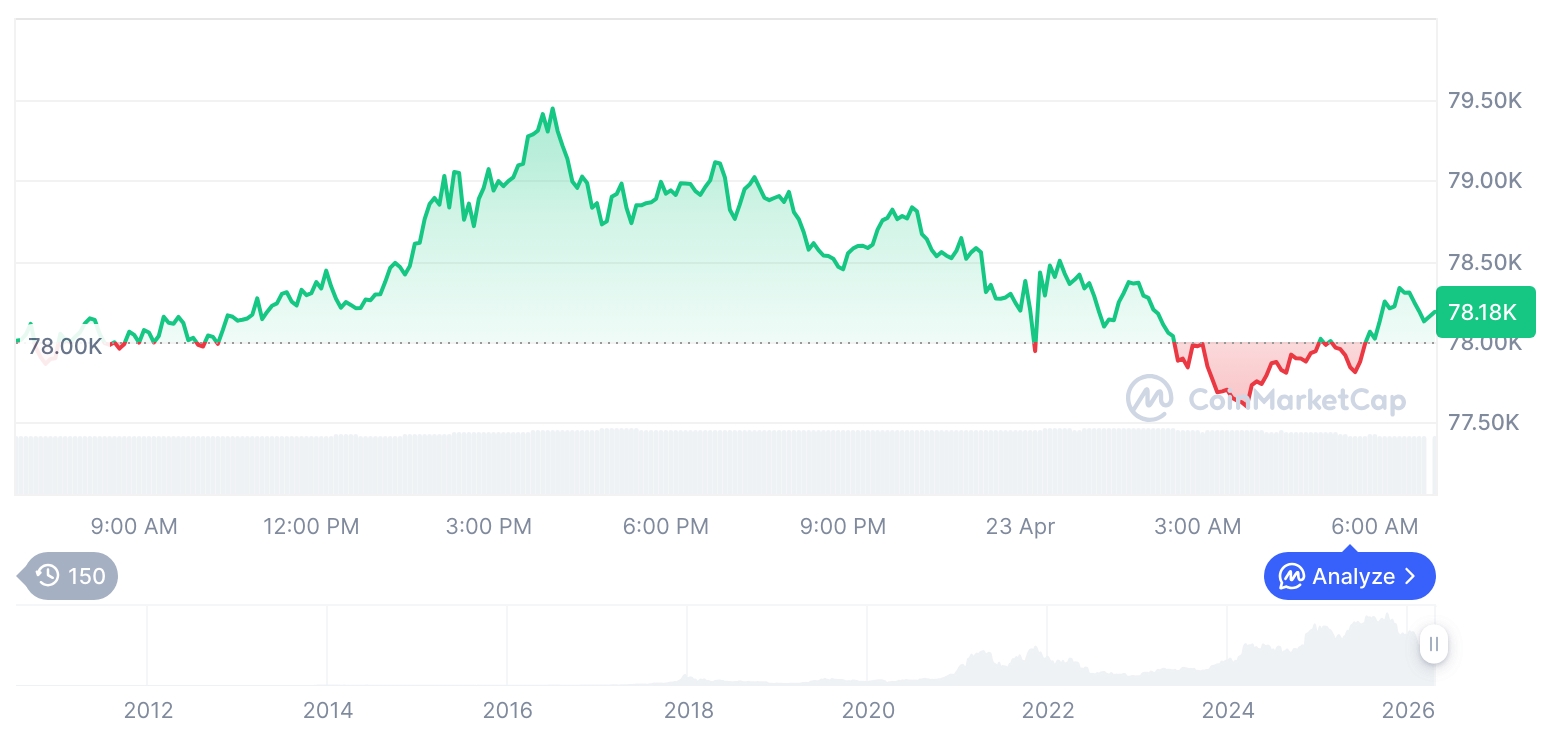Select 2012 on the navigator timeline
This screenshot has width=1566, height=732.
point(148,711)
